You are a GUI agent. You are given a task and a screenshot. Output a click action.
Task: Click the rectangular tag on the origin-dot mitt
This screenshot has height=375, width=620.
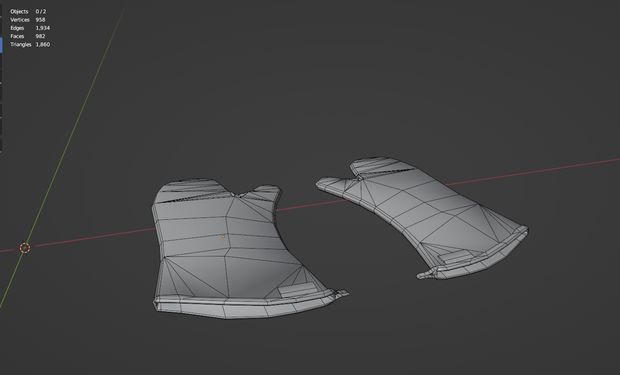(297, 290)
